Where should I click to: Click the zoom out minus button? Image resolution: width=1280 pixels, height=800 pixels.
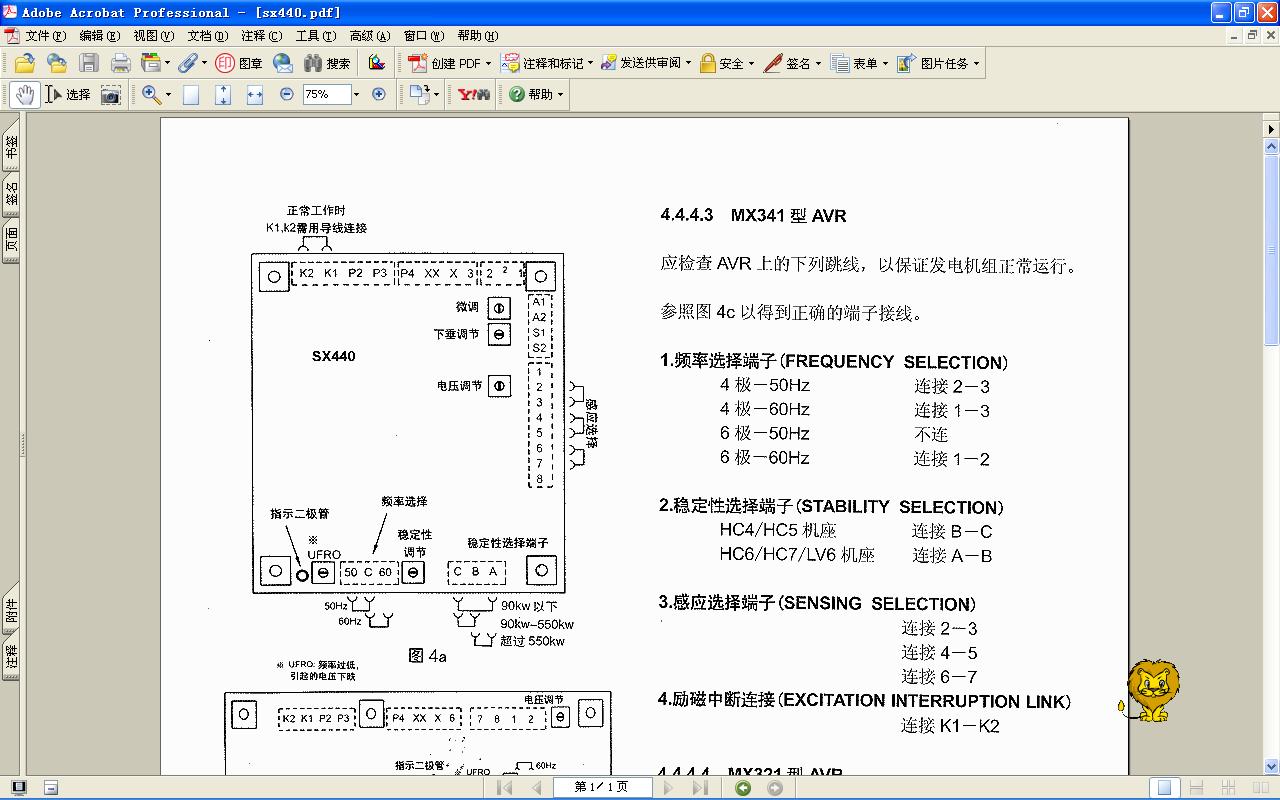(287, 94)
